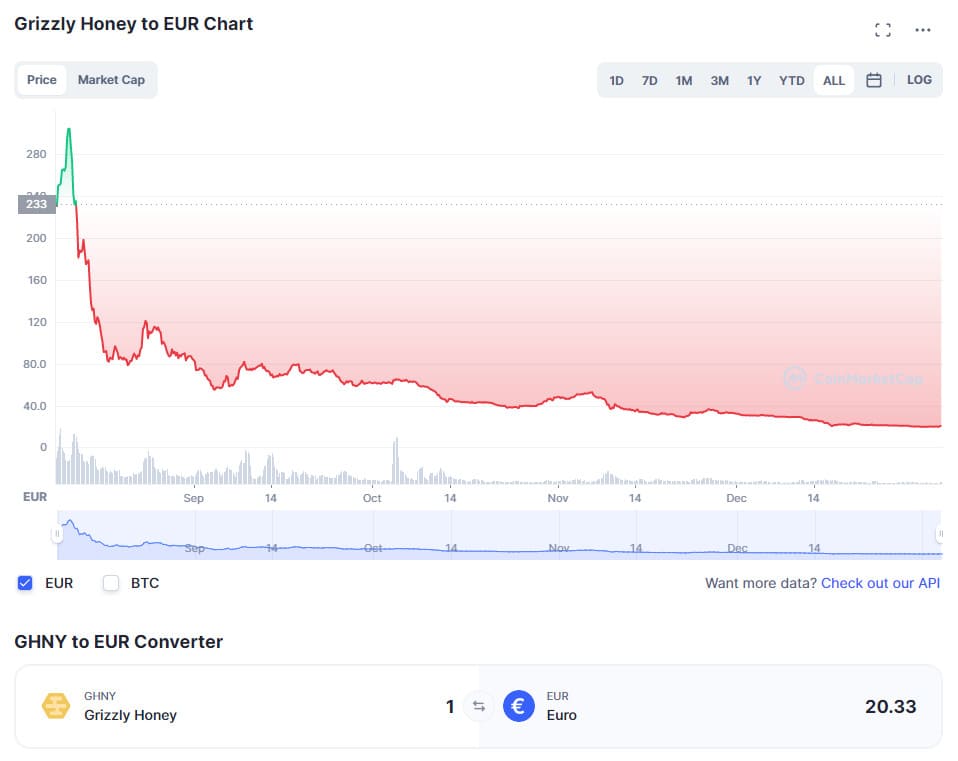Click the EUR value field showing 20.33
Viewport: 958px width, 761px height.
coord(890,707)
